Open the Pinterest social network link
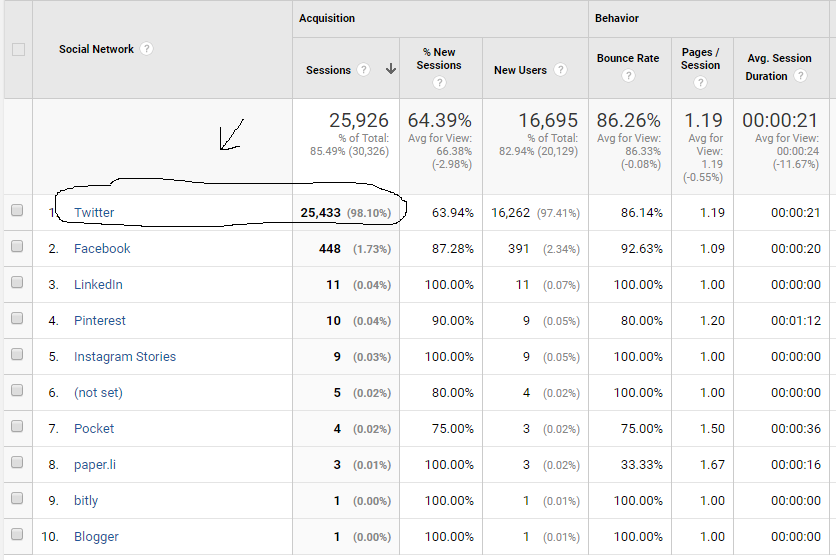This screenshot has height=560, width=836. coord(100,321)
